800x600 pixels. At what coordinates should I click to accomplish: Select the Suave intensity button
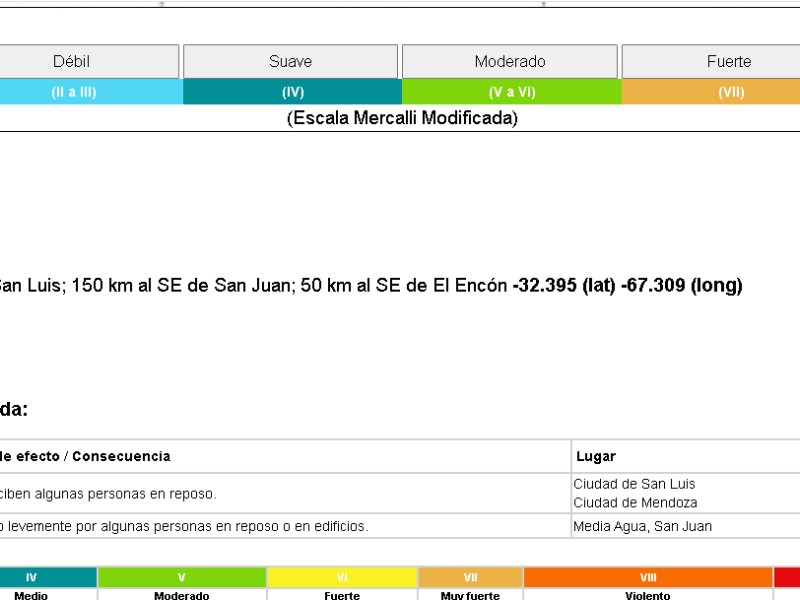pos(290,62)
